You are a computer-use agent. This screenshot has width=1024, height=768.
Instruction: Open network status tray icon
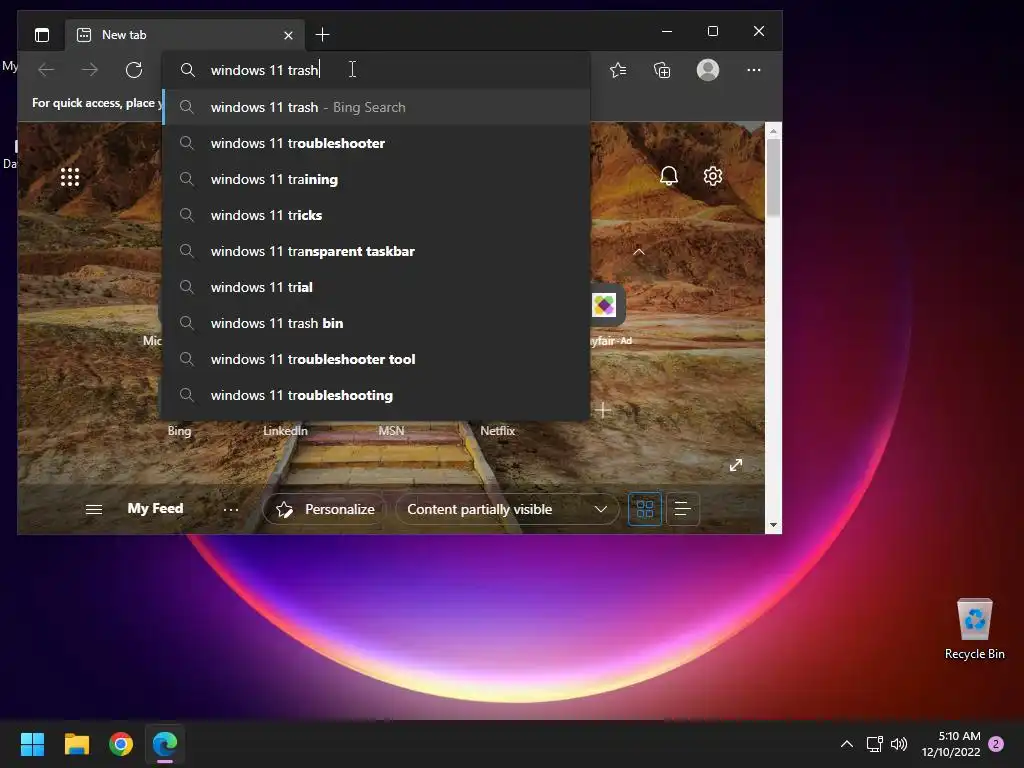pos(874,744)
